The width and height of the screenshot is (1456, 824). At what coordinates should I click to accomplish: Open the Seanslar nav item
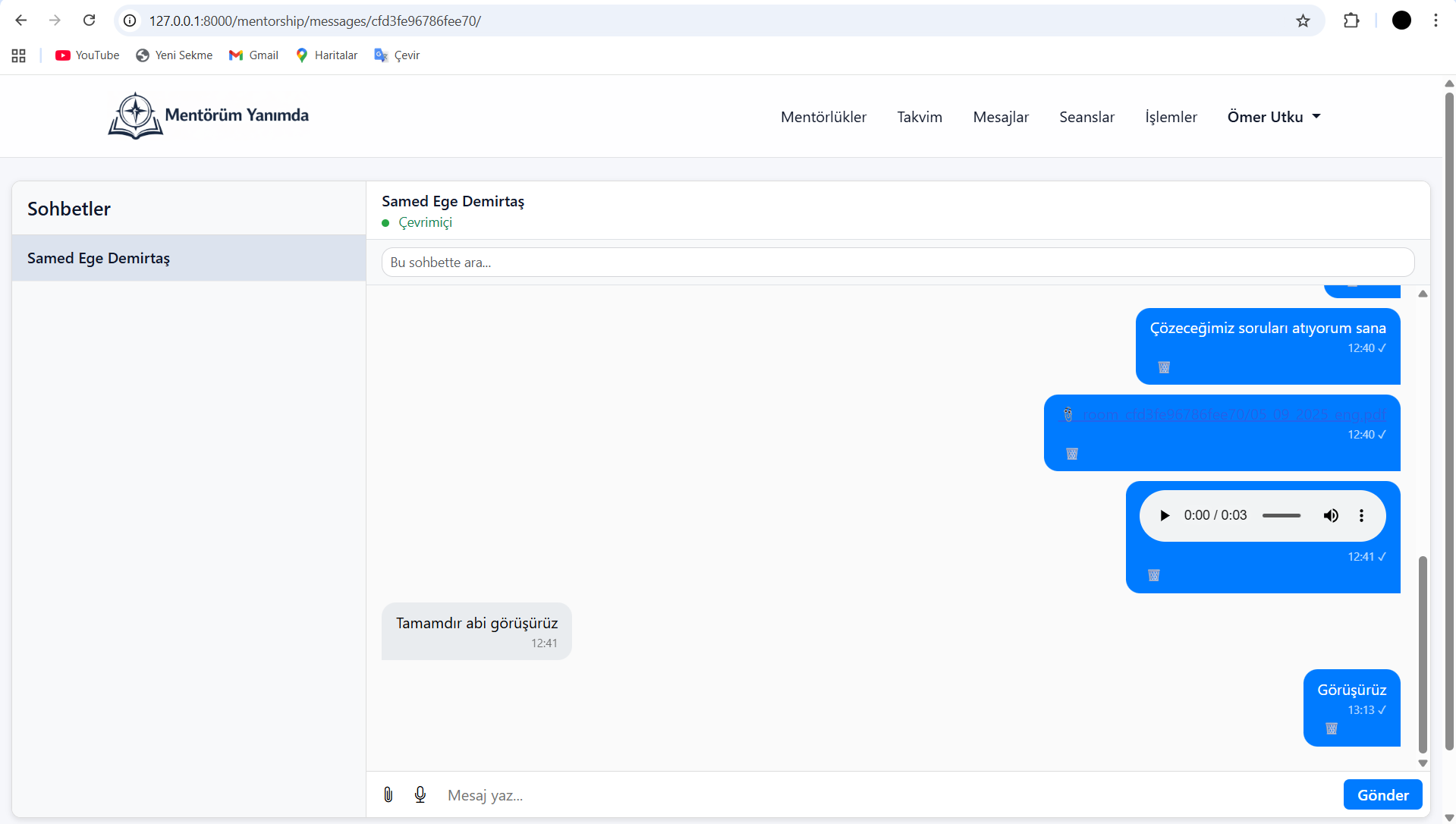point(1086,117)
